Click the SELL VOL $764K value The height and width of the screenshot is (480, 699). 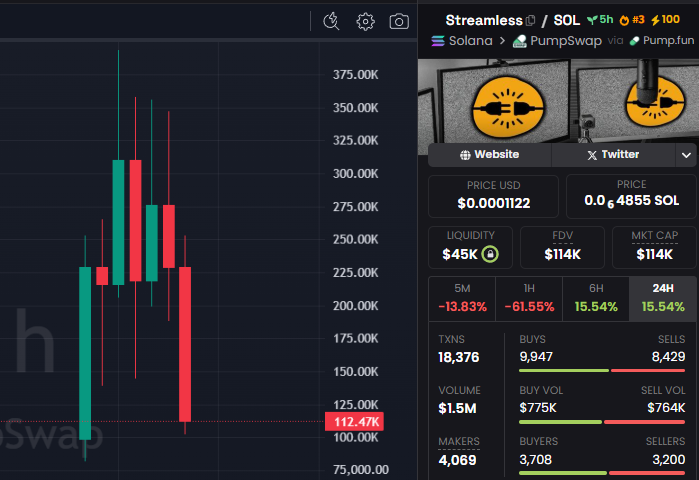(666, 408)
